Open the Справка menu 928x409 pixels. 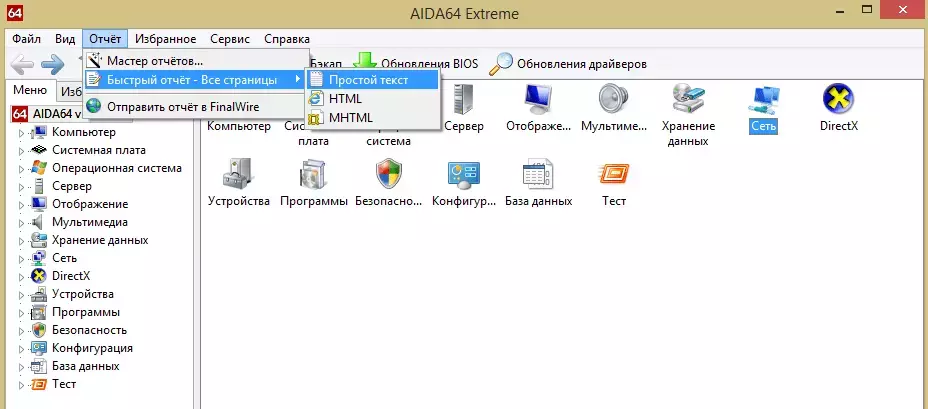click(x=287, y=39)
